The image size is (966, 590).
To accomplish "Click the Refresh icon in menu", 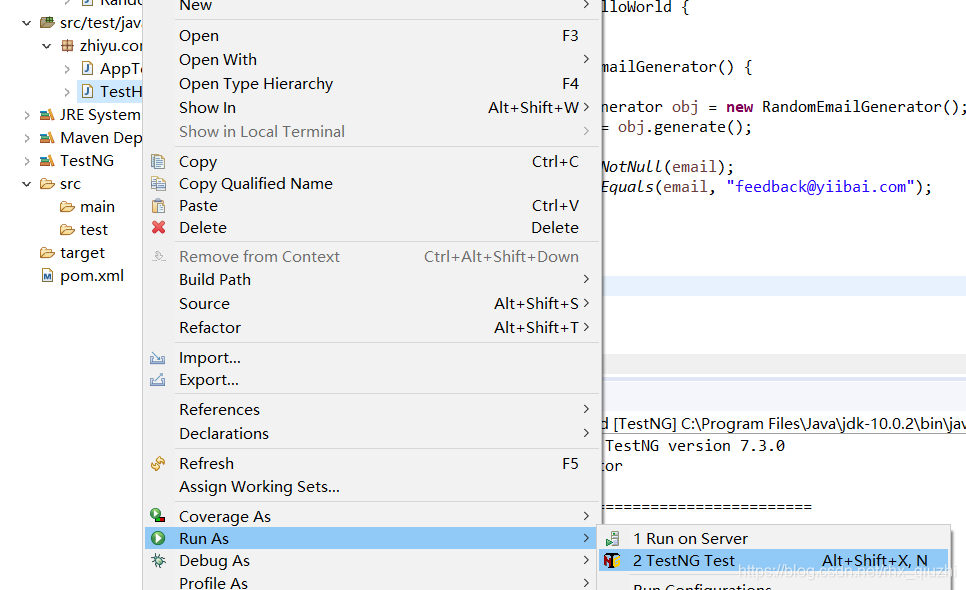I will 158,464.
